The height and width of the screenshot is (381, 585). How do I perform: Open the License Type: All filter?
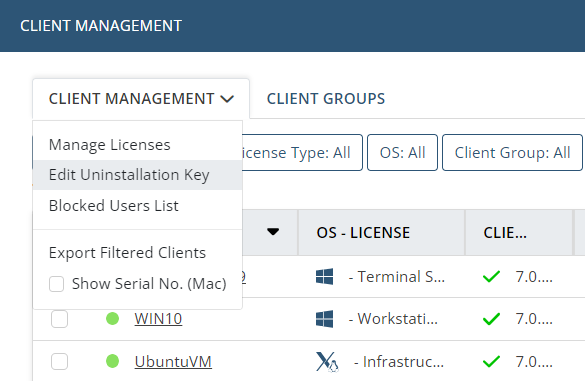302,153
